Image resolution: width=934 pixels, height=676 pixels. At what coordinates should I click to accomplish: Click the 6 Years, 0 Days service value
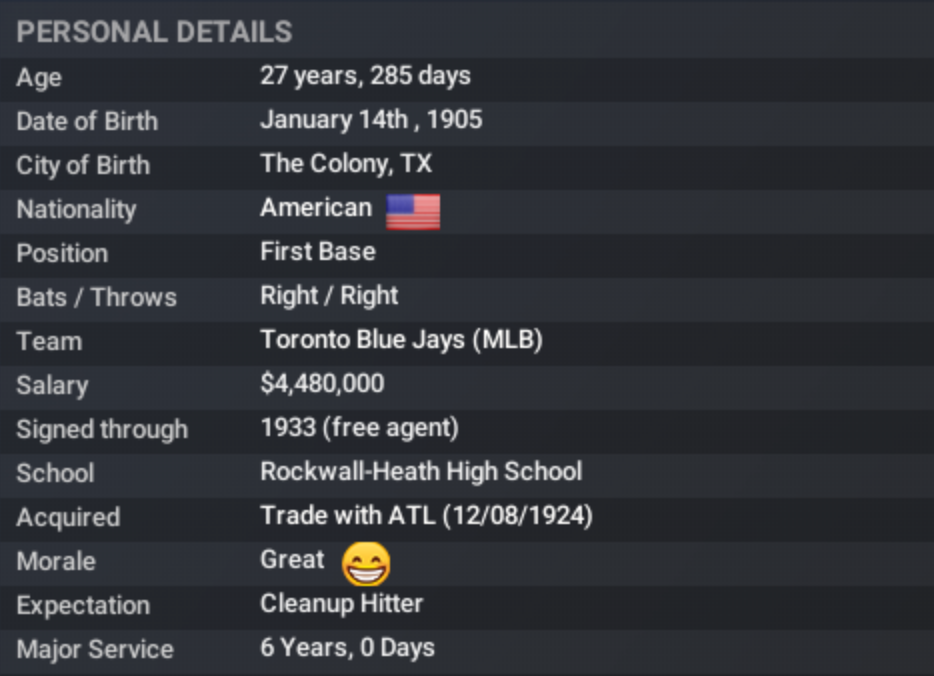tap(347, 648)
